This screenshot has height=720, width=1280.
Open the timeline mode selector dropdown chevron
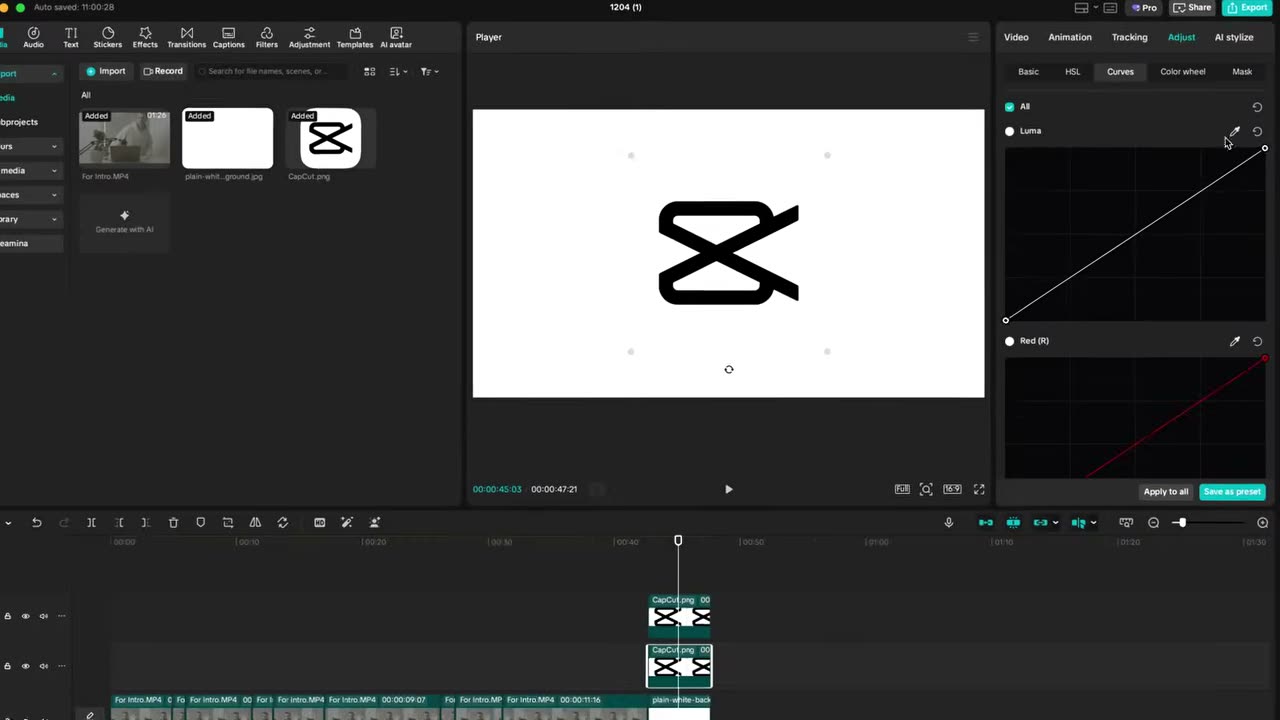[7, 522]
